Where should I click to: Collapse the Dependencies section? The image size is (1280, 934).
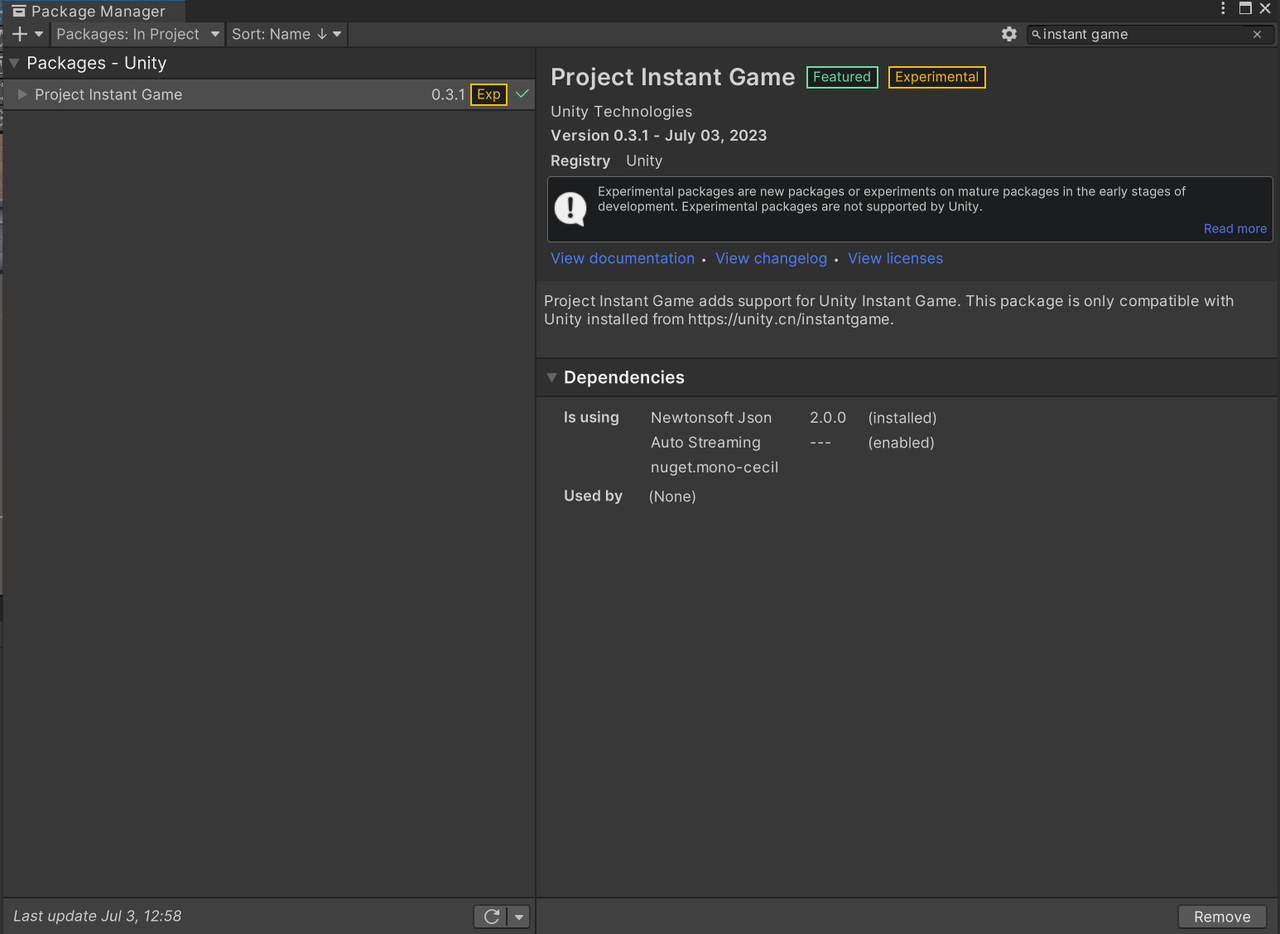point(551,377)
